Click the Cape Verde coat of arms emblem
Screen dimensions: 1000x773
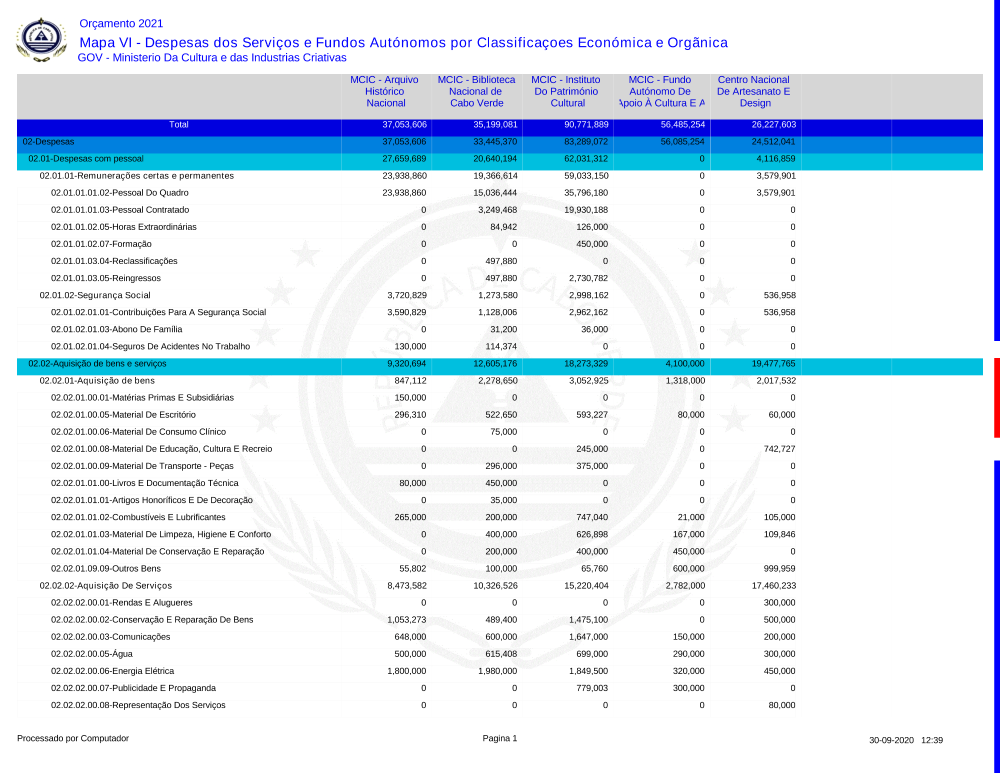coord(42,40)
